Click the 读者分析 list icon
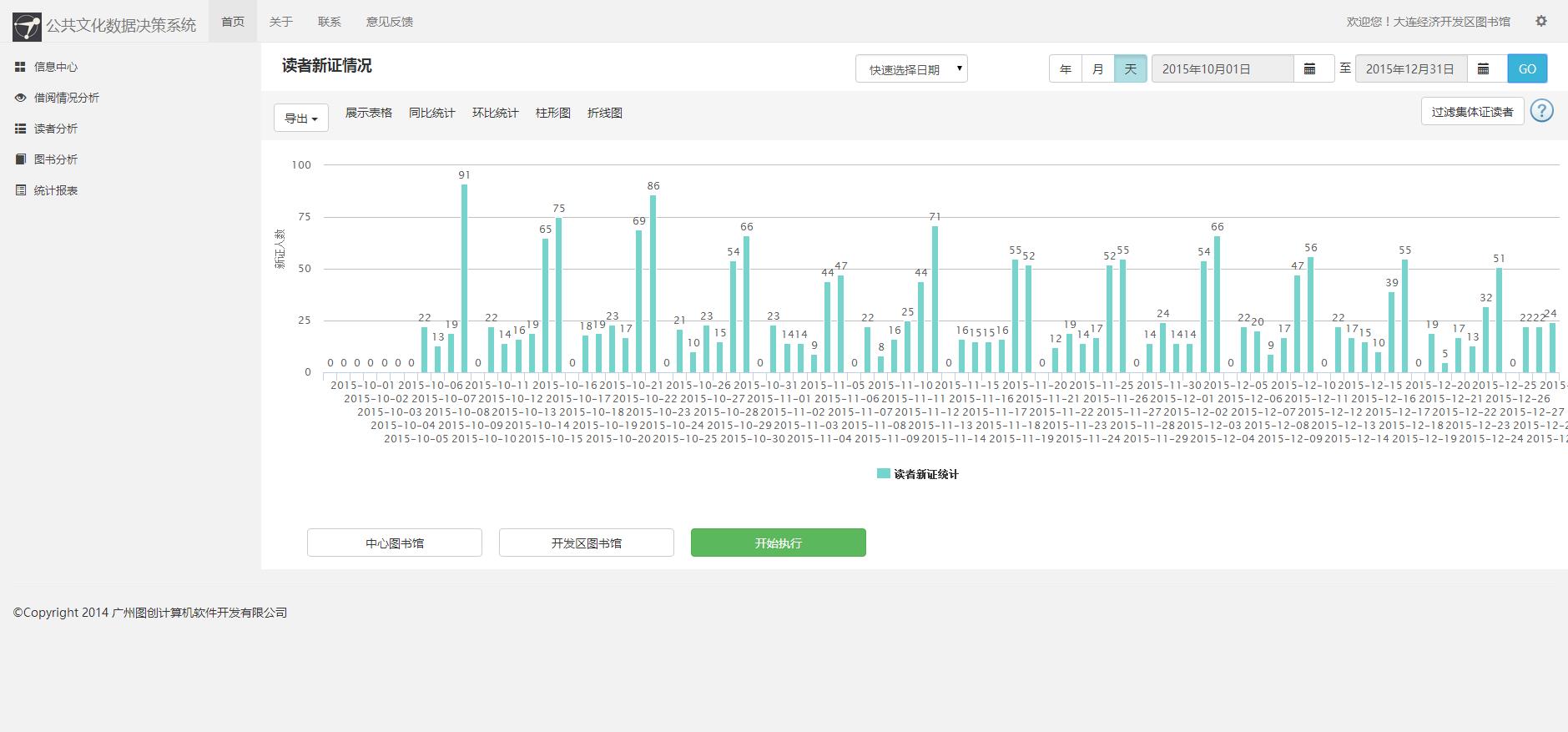Screen dimensions: 1568x732 (20, 129)
